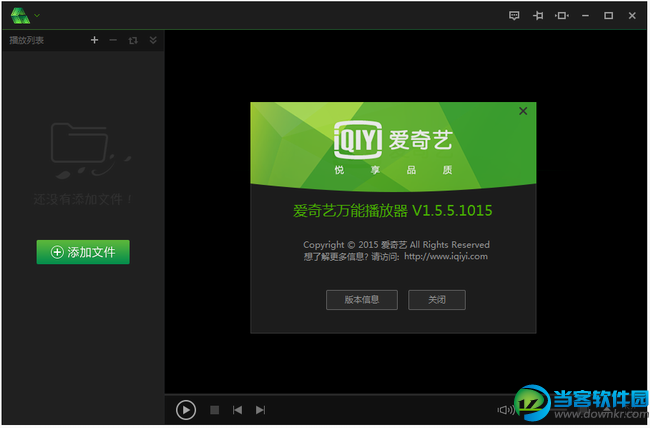Pin the player window on top

point(538,16)
